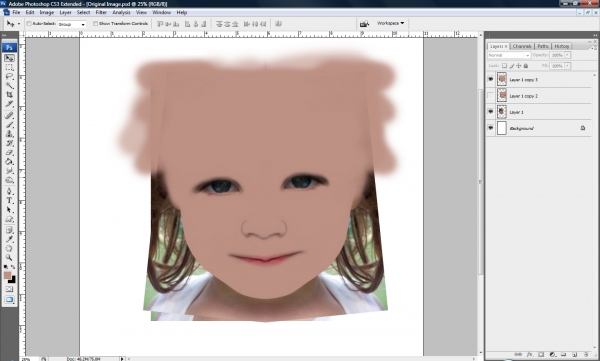
Task: Open the Edit menu
Action: (30, 12)
